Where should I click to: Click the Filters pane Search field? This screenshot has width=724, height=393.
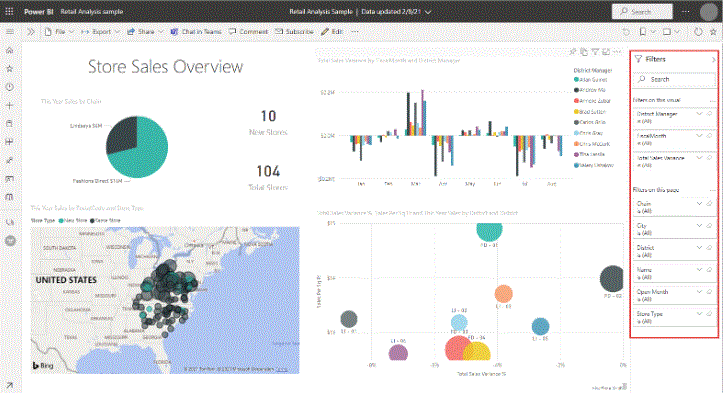click(674, 79)
